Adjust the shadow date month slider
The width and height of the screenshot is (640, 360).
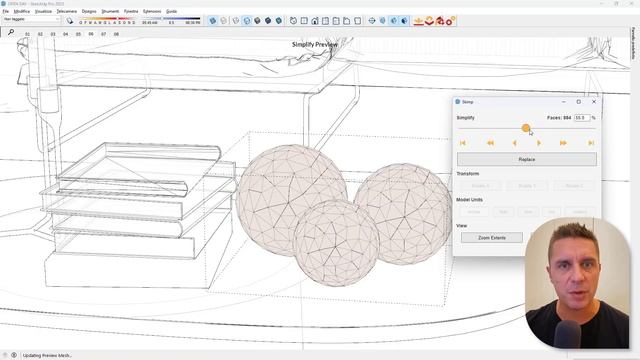(x=107, y=19)
